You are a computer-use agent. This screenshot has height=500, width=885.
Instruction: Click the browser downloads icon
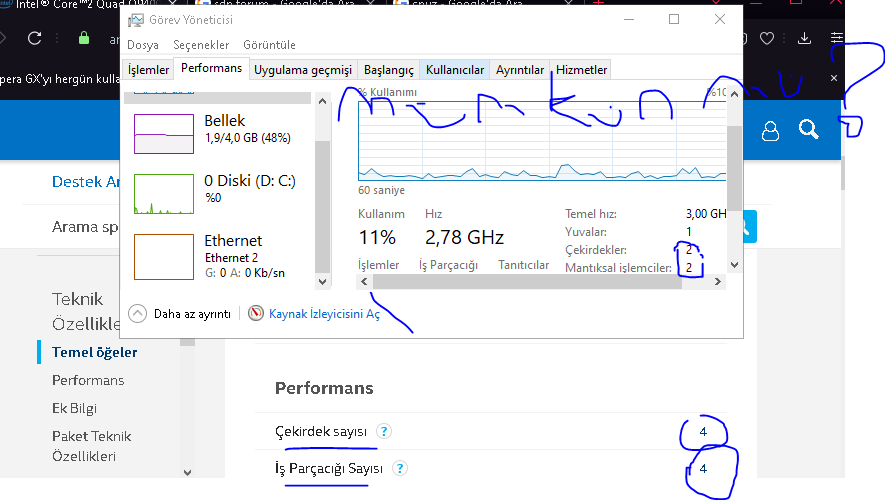[804, 38]
